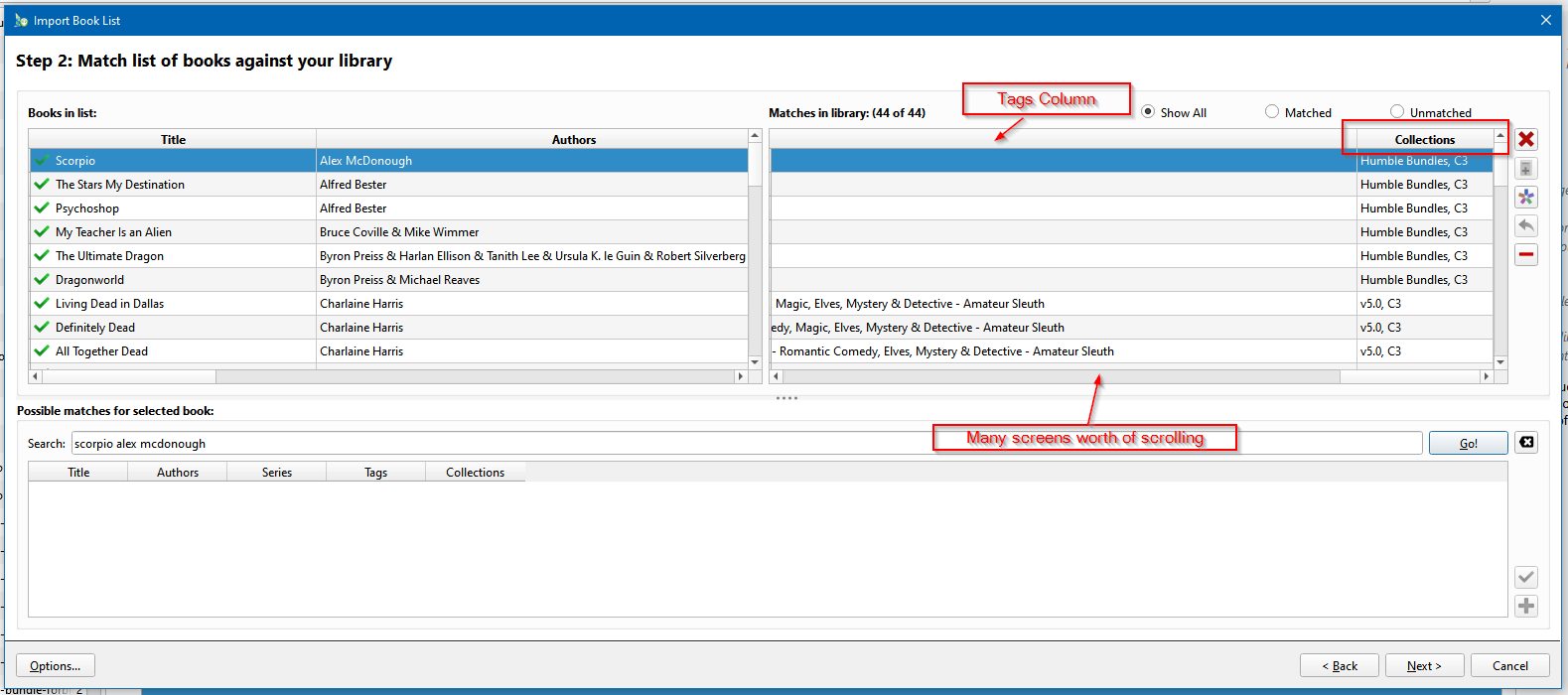This screenshot has height=695, width=1568.
Task: Select the Matched radio button
Action: point(1272,112)
